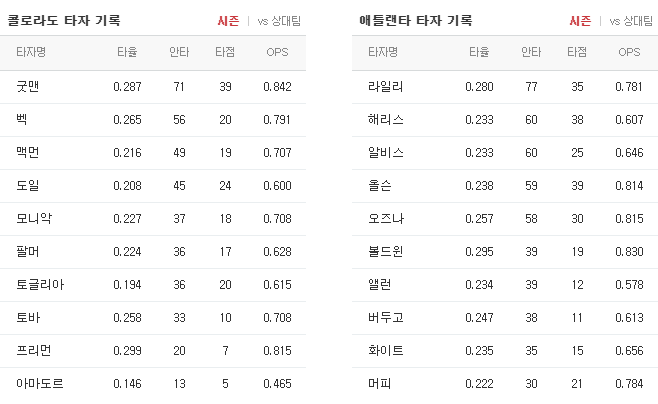This screenshot has height=404, width=658.
Task: Switch to vs 상대팀 in 콜로라도 table
Action: (279, 21)
